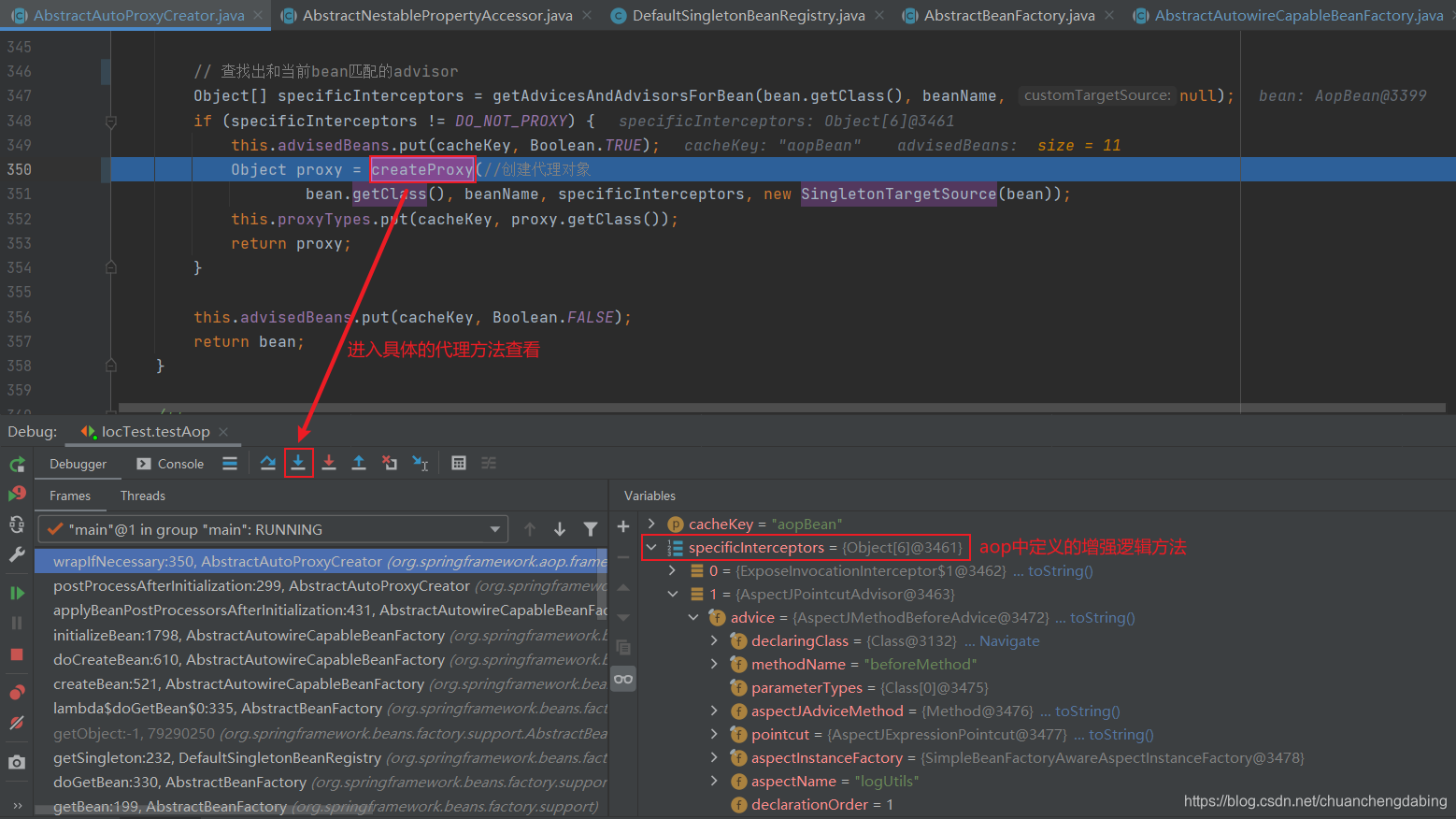Viewport: 1456px width, 819px height.
Task: Collapse the specificInterceptors variable
Action: (x=651, y=547)
